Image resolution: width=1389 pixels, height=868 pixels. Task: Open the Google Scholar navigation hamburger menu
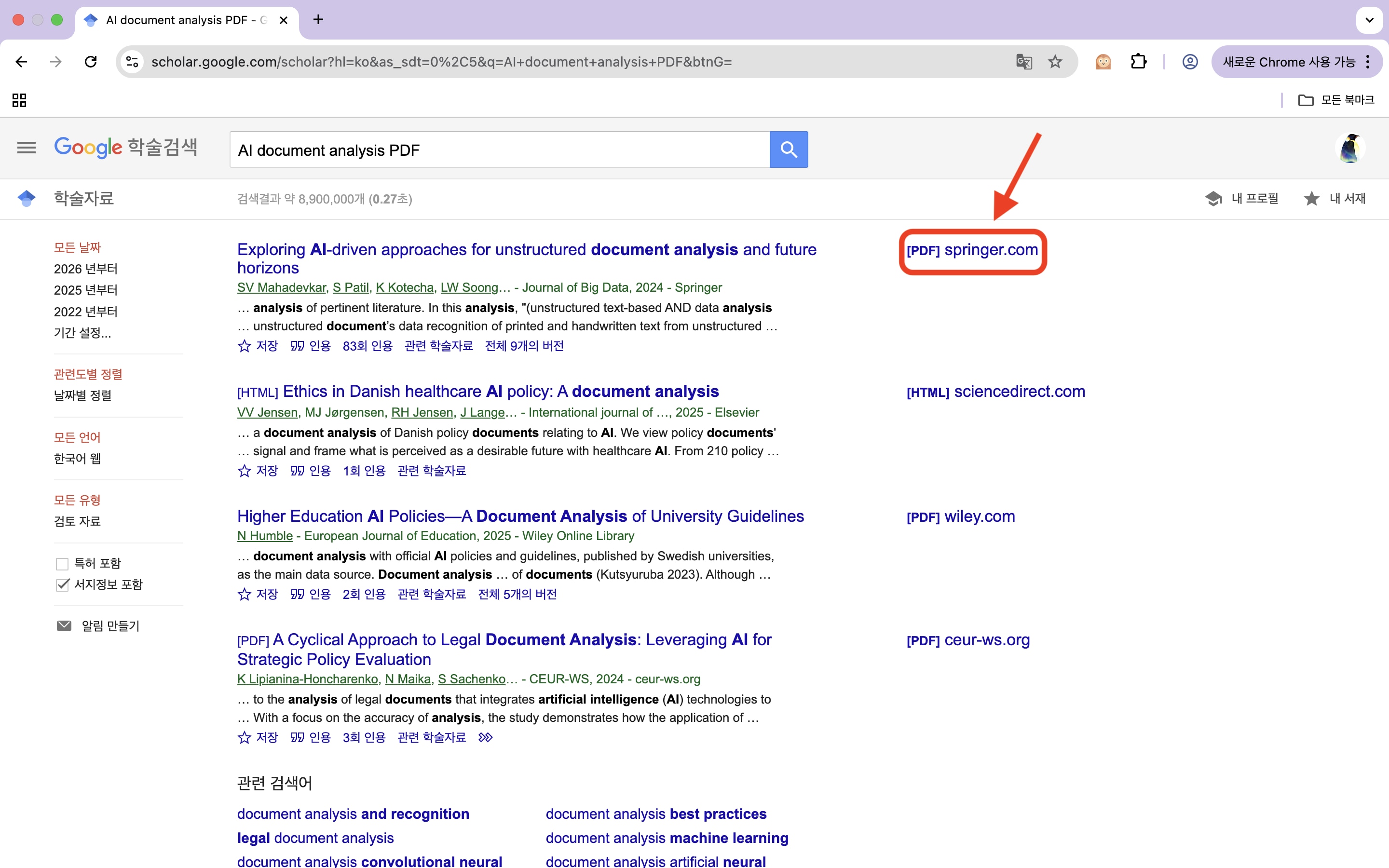pyautogui.click(x=26, y=148)
